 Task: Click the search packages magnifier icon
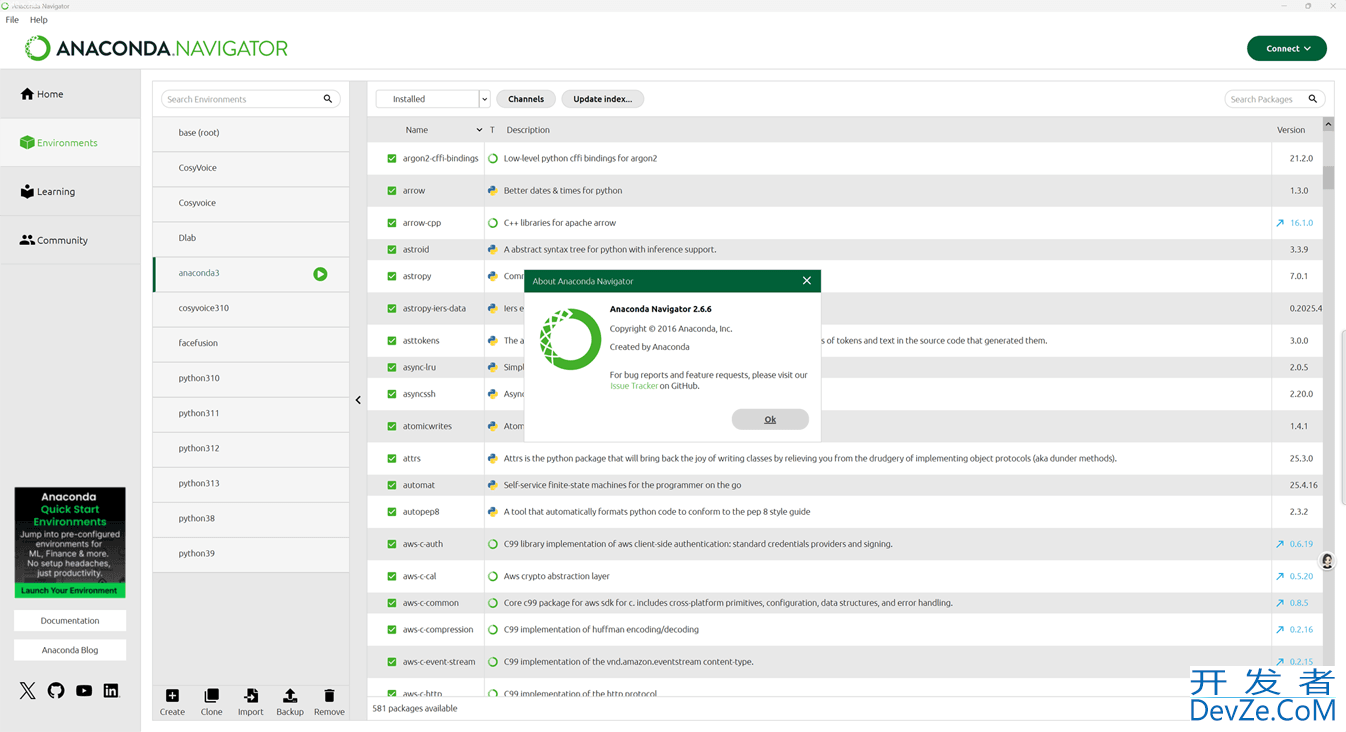coord(1313,99)
